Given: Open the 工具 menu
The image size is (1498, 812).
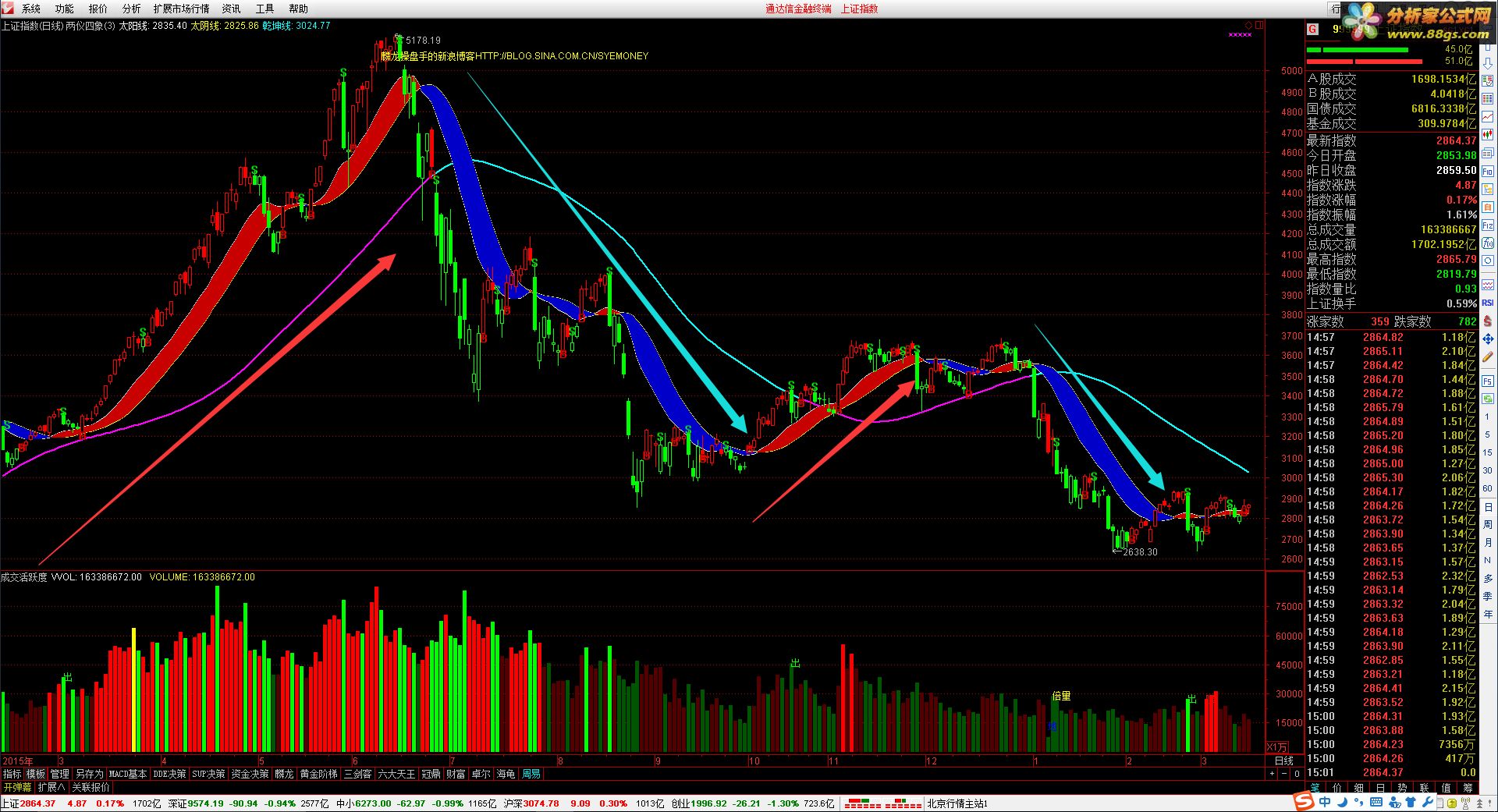Looking at the screenshot, I should 264,9.
